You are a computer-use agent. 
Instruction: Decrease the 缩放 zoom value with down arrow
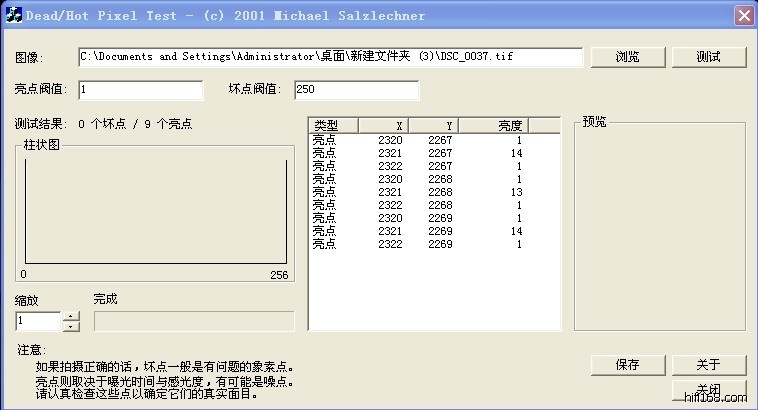71,326
